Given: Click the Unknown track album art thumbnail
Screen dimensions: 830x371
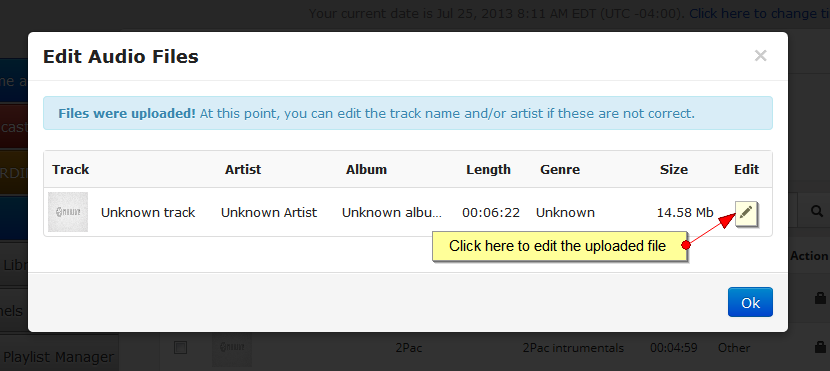Looking at the screenshot, I should (x=68, y=212).
